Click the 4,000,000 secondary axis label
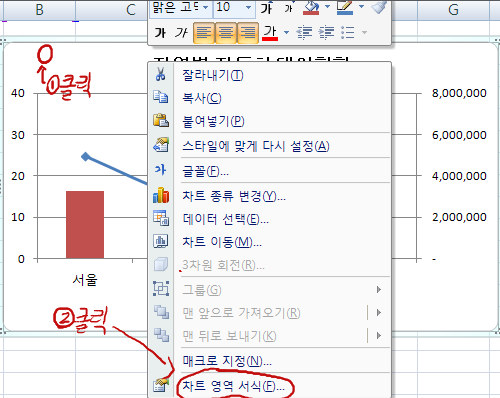The image size is (500, 398). pos(459,176)
